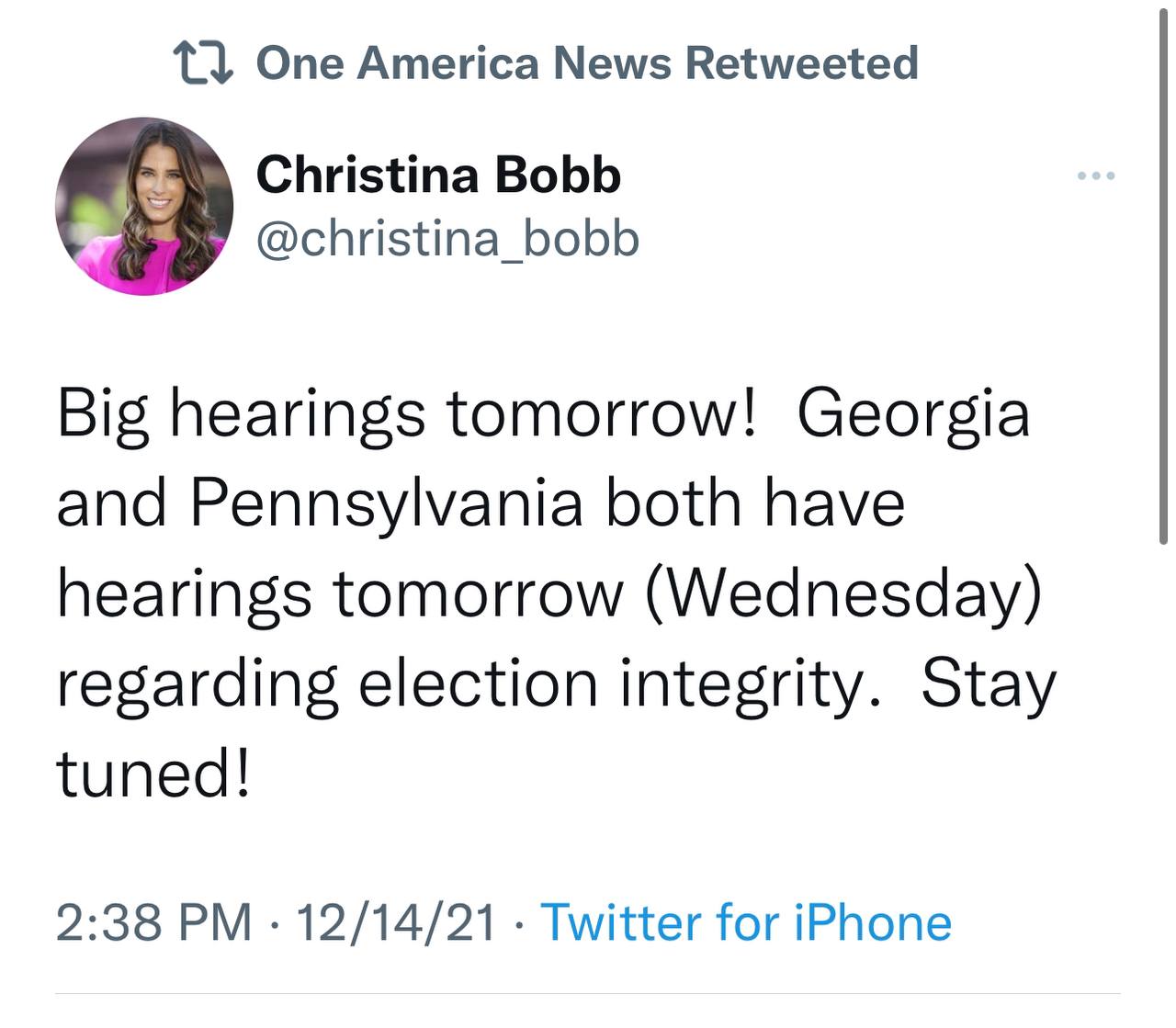Click the vertical scrollbar on the right edge
1176x1028 pixels.
(x=1162, y=276)
